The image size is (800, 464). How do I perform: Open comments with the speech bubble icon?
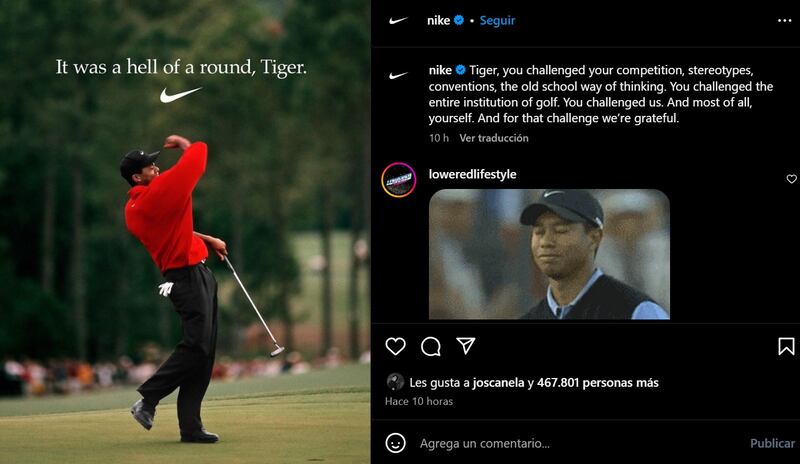431,346
